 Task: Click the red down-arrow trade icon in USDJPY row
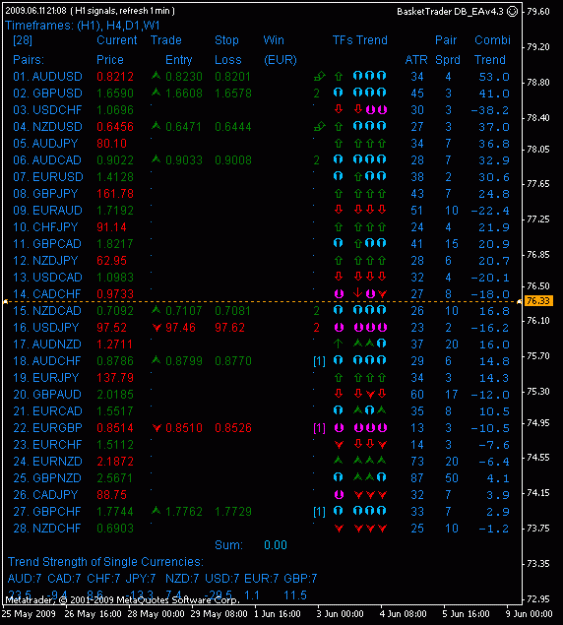(157, 328)
